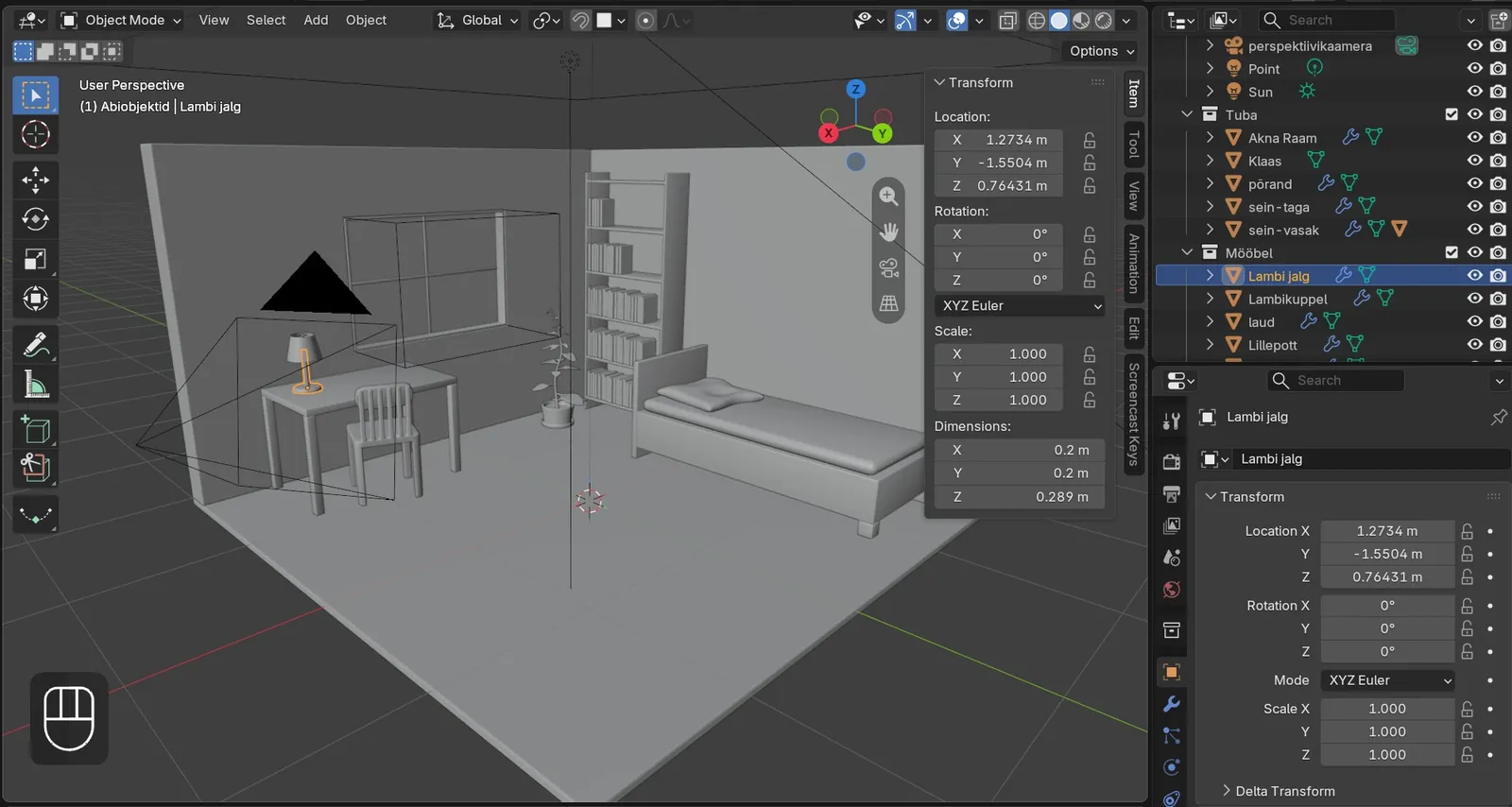Screen dimensions: 1512x807
Task: Activate the Scale tool
Action: 36,260
